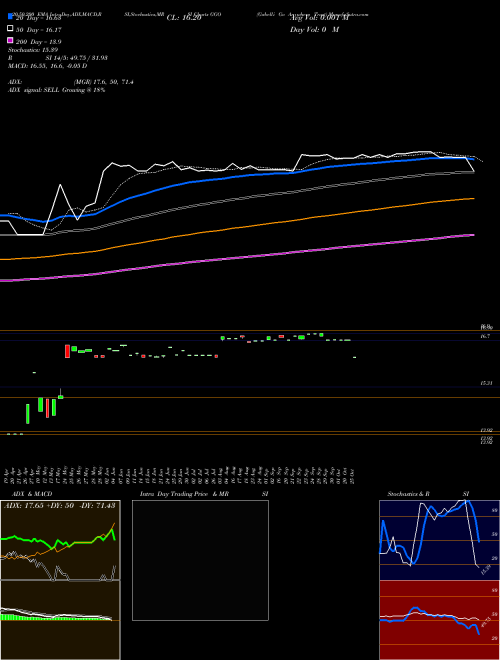
Task: Click the 'Intra Day Trading Price & MRSI' title
Action: (x=204, y=494)
